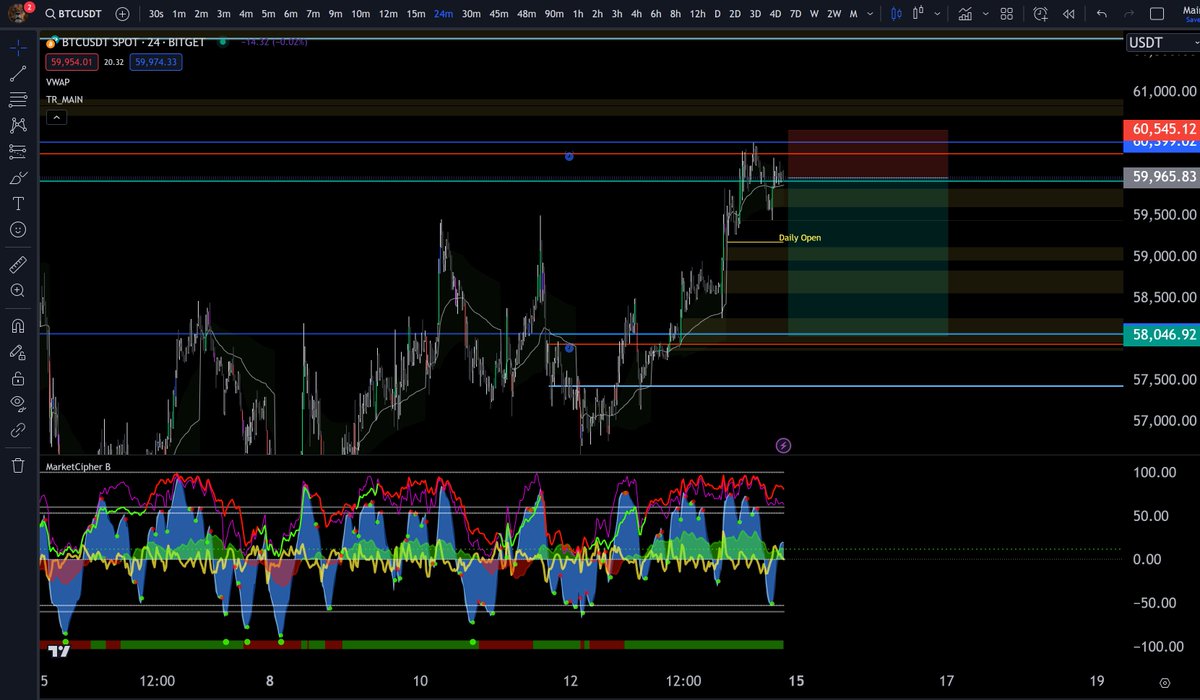Open the indicator templates grid icon
The width and height of the screenshot is (1200, 700).
click(1007, 14)
